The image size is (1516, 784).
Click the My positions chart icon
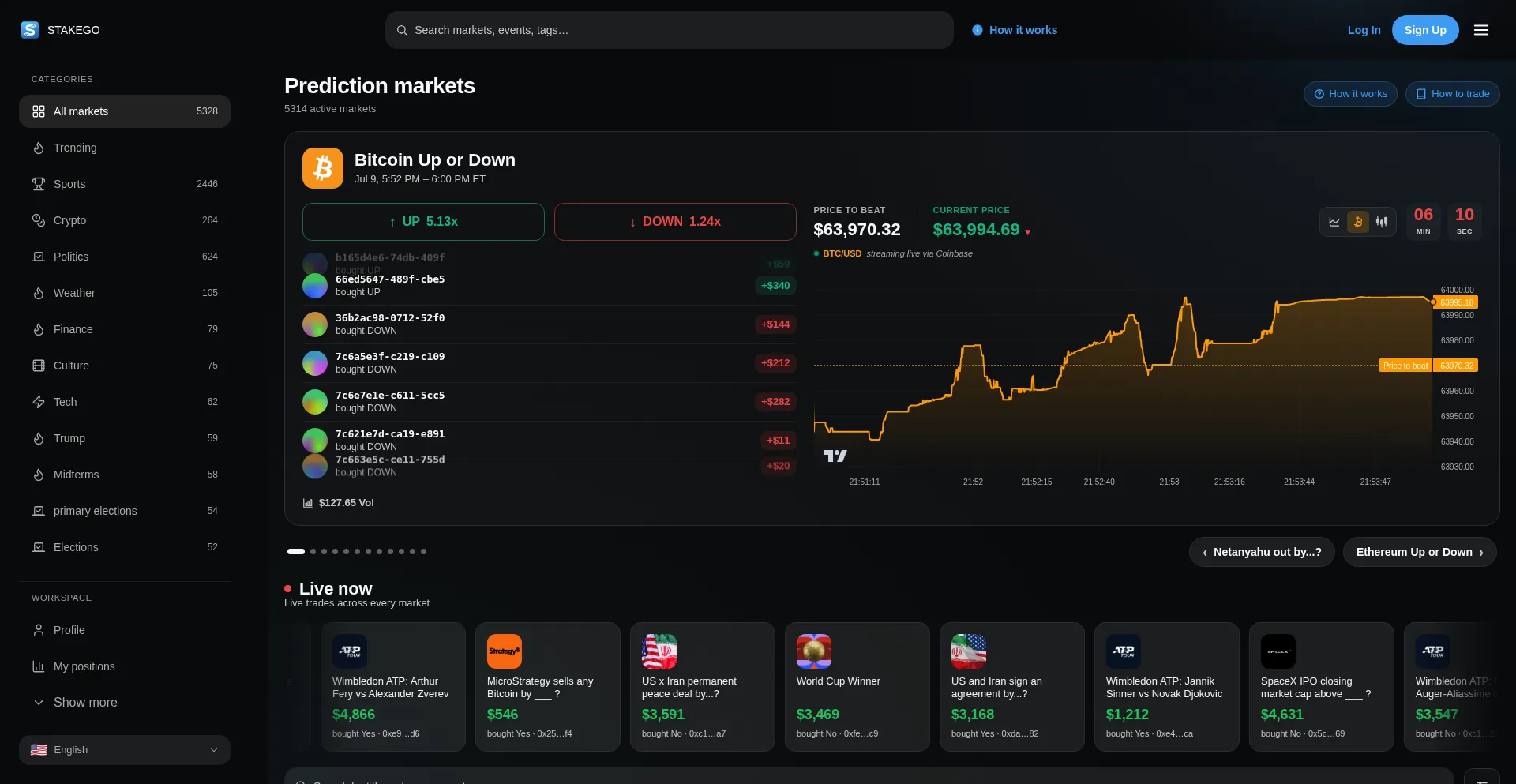click(x=39, y=666)
